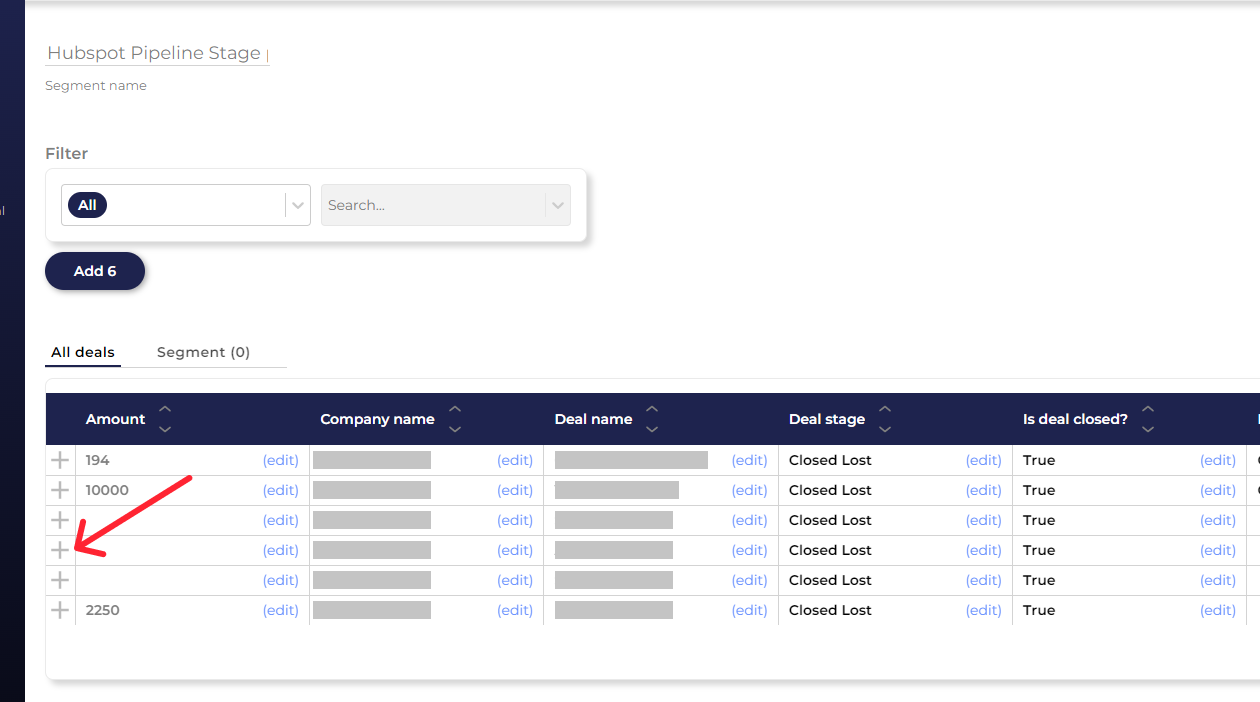Viewport: 1260px width, 702px height.
Task: Edit the Is deal closed value on the last row
Action: point(1217,610)
